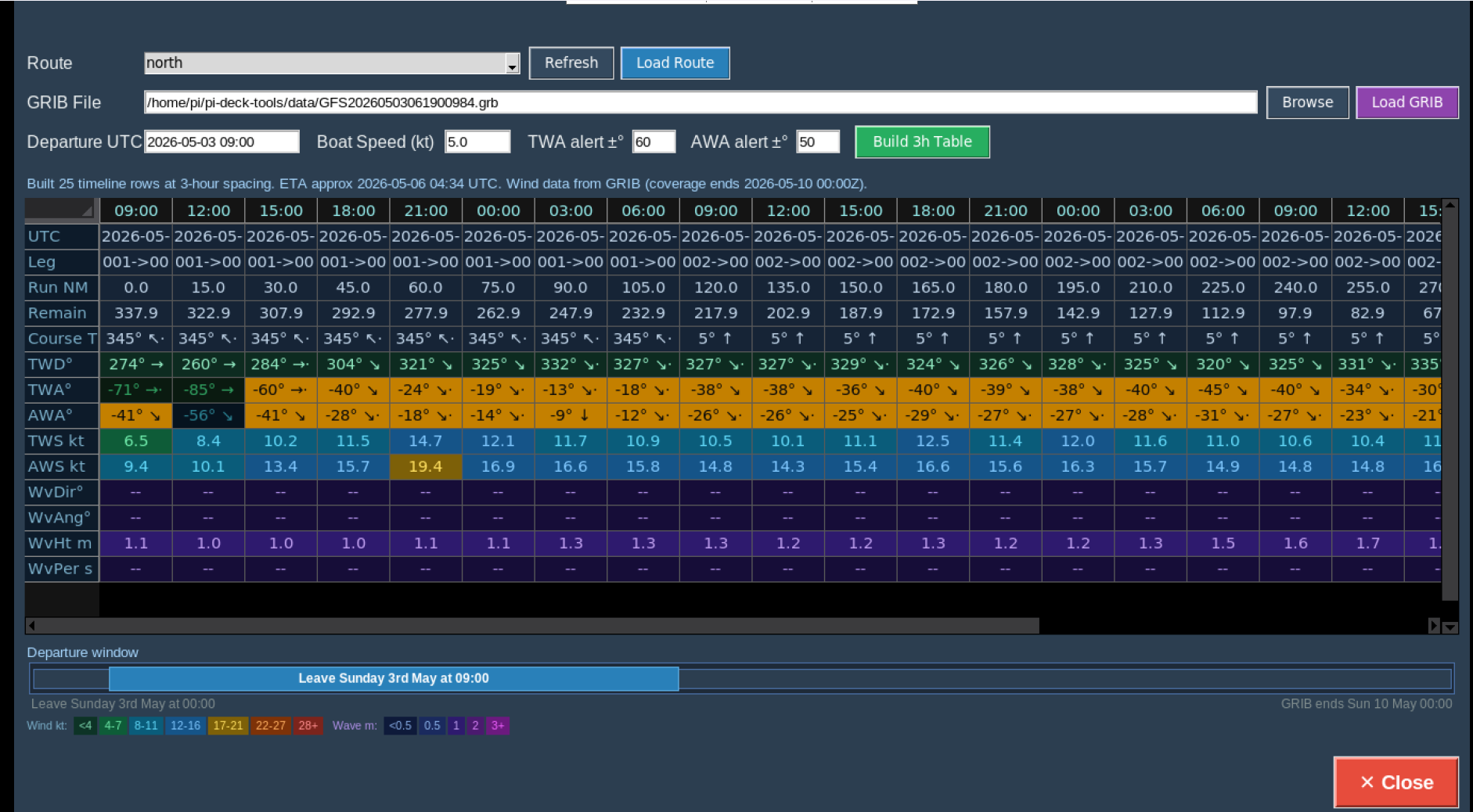Viewport: 1473px width, 812px height.
Task: Click the WvDir° row header
Action: [61, 492]
